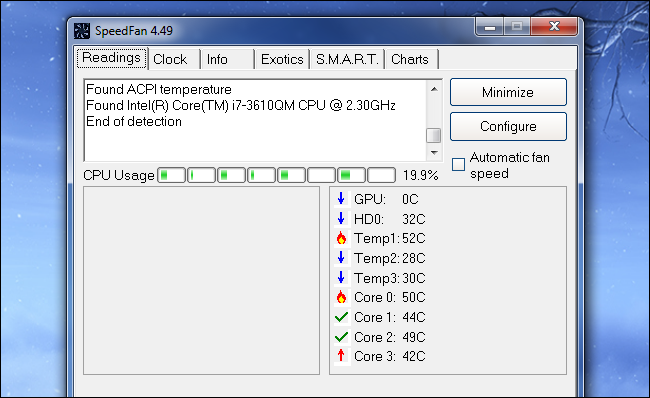Click the CPU Usage label
Image resolution: width=650 pixels, height=398 pixels.
tap(119, 175)
